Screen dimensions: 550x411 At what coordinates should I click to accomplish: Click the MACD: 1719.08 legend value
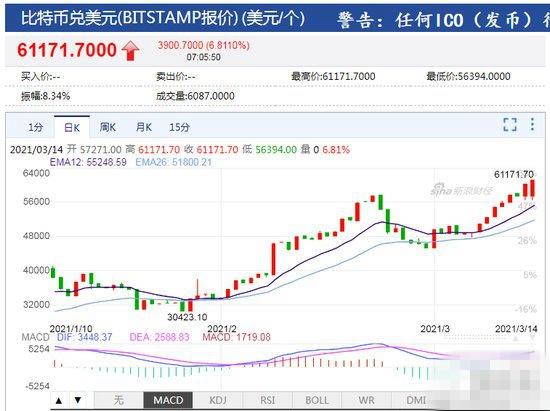(x=236, y=337)
